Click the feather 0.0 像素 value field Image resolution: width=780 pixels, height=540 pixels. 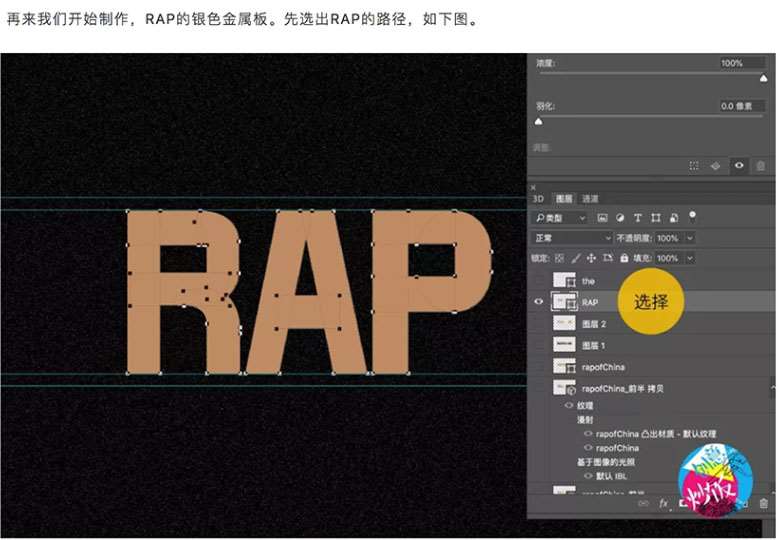tap(742, 106)
